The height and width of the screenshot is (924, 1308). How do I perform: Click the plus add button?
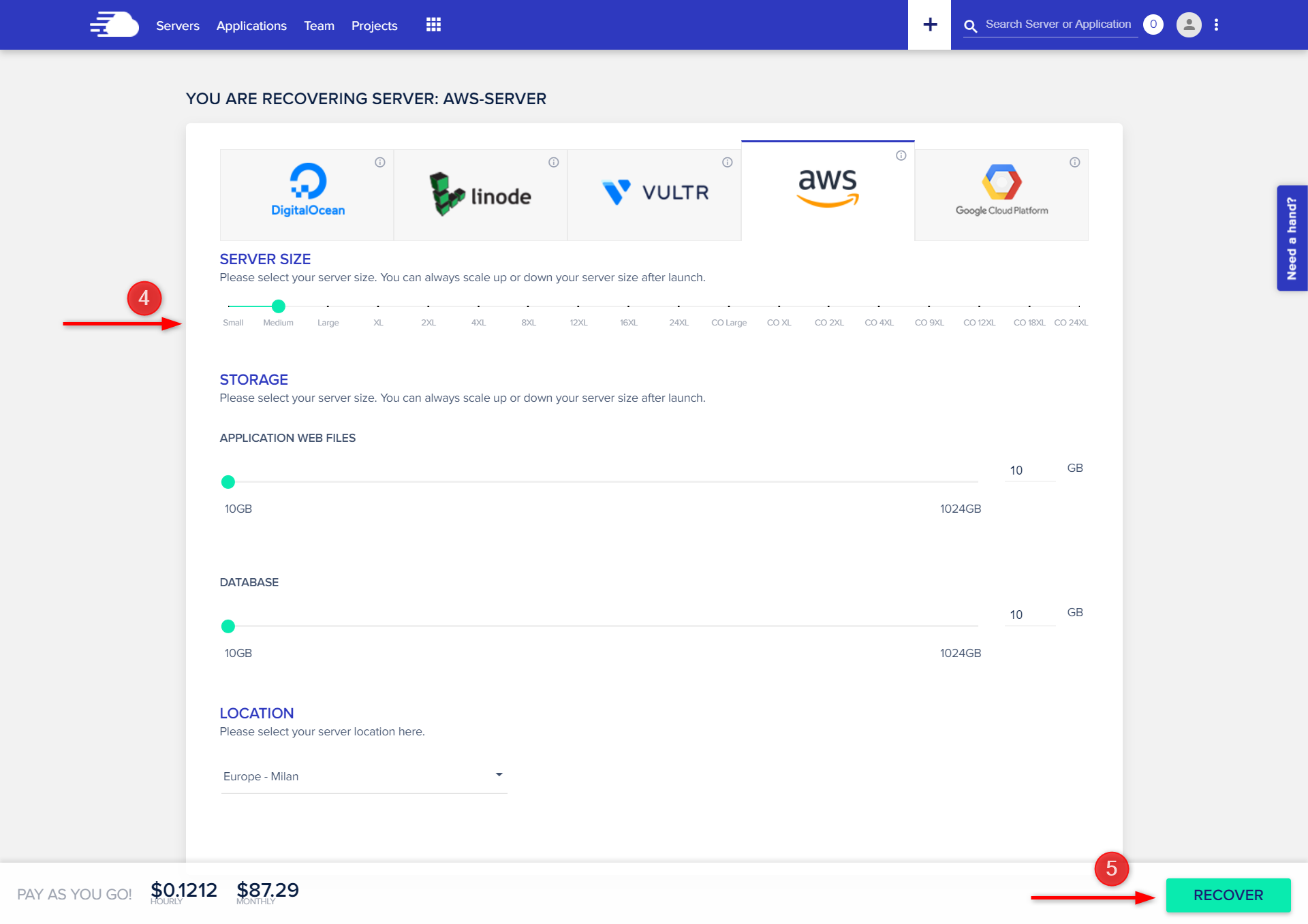929,25
